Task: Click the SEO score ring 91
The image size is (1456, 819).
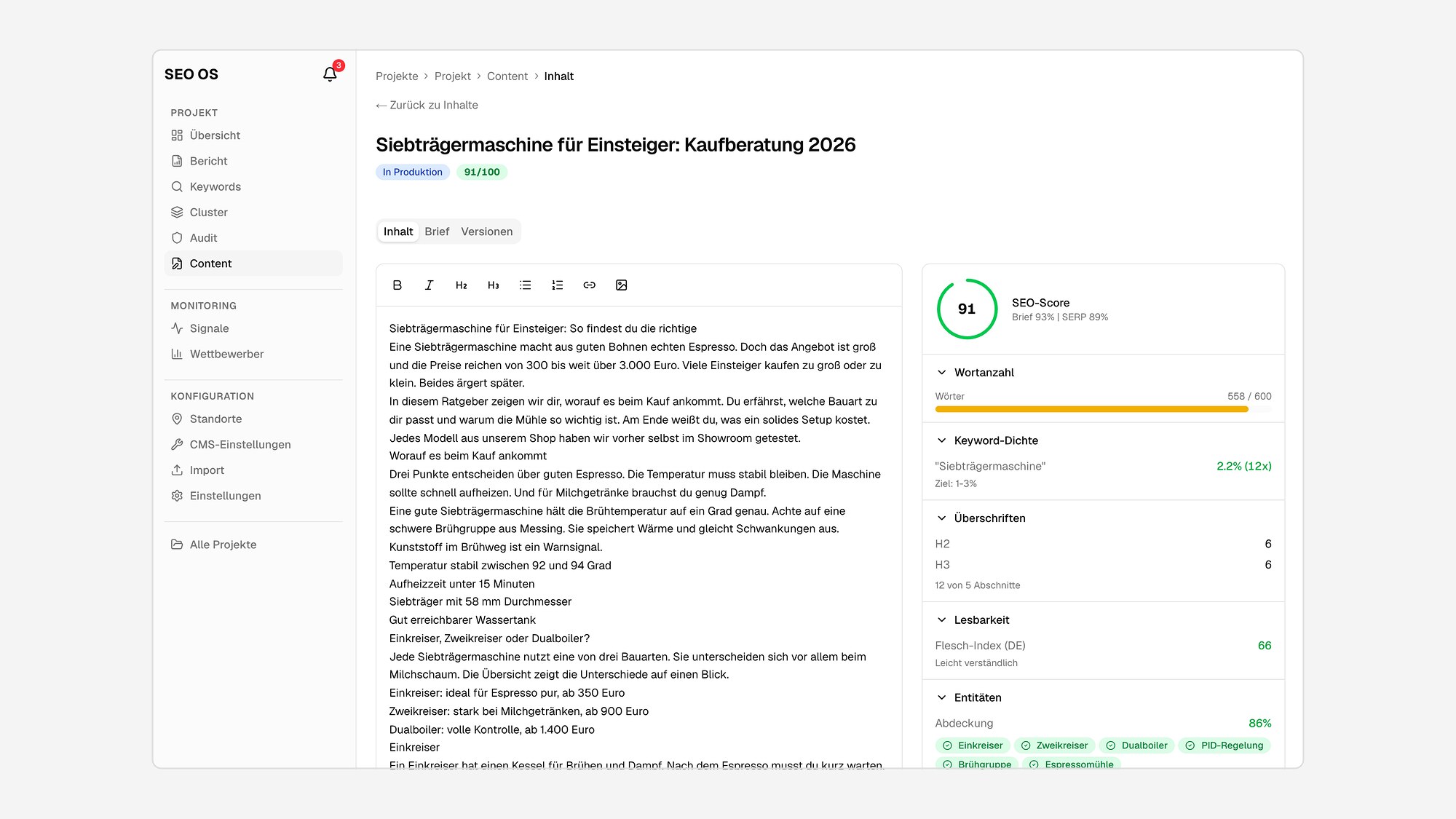Action: tap(967, 309)
